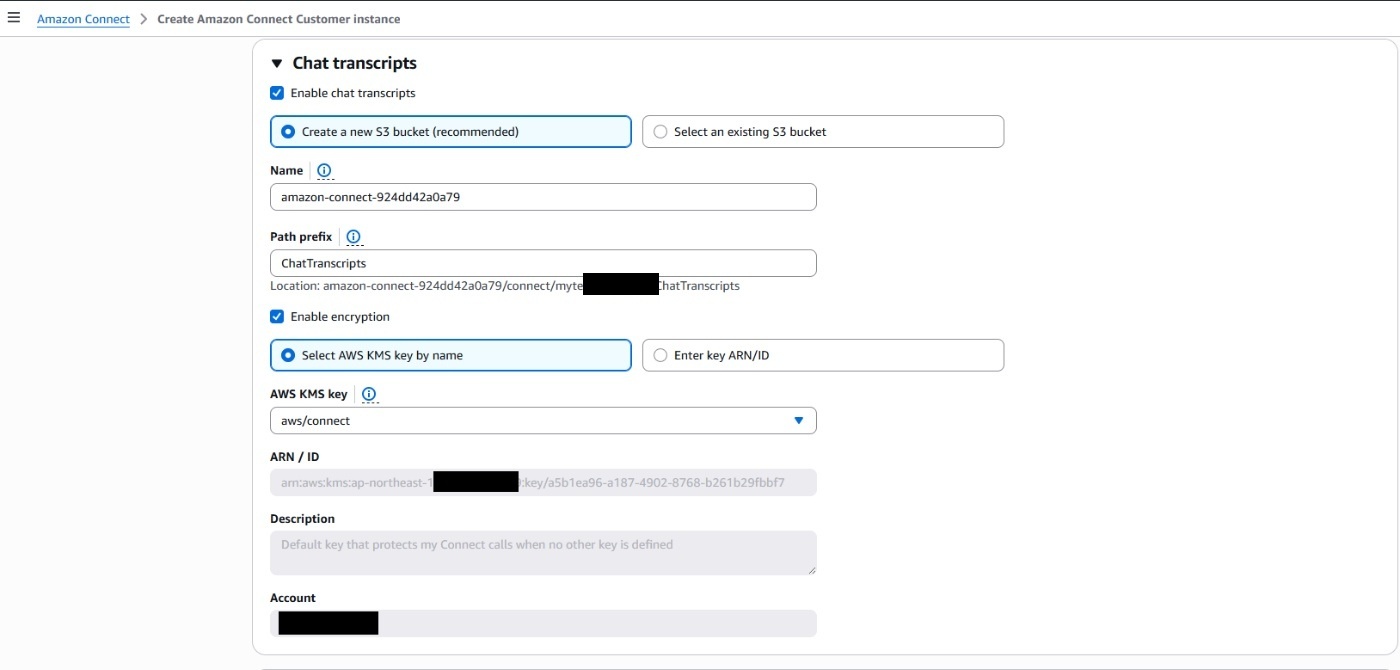The height and width of the screenshot is (670, 1400).
Task: Click the disabled Account field
Action: pyautogui.click(x=543, y=623)
